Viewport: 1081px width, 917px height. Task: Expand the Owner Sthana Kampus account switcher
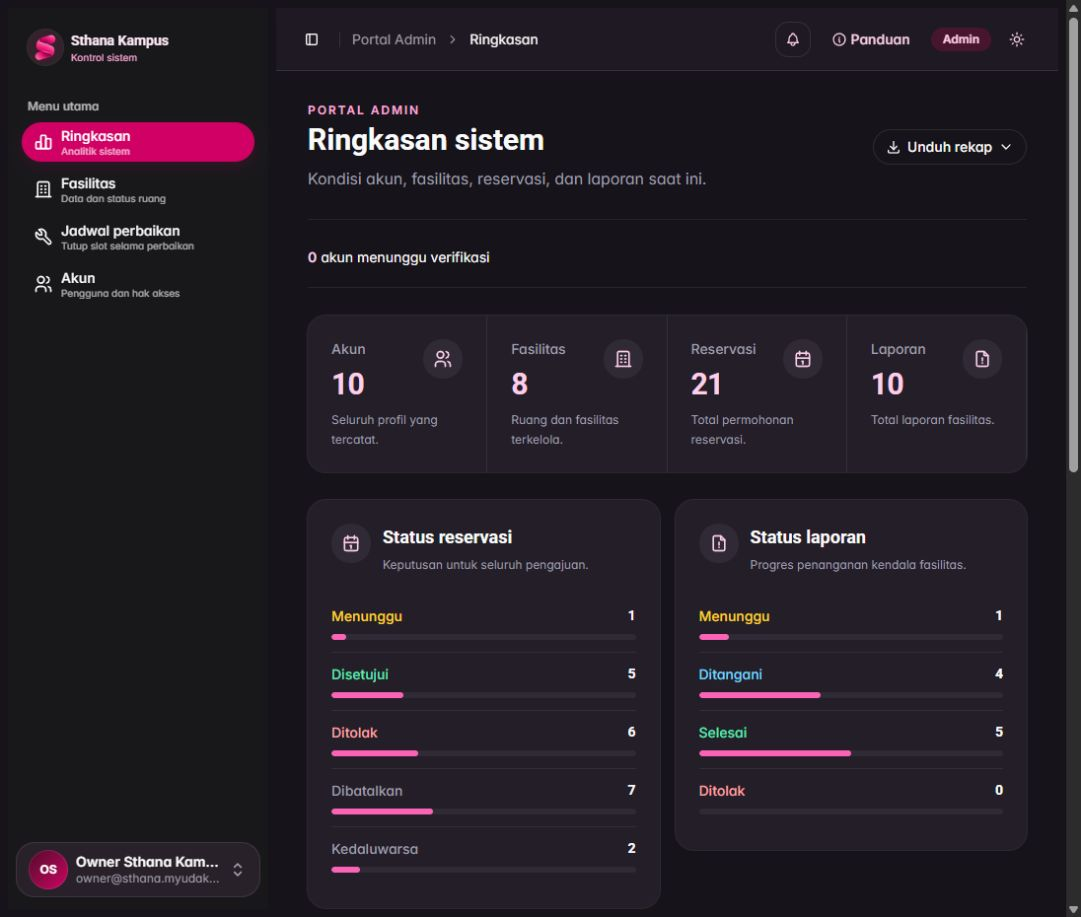pos(138,869)
